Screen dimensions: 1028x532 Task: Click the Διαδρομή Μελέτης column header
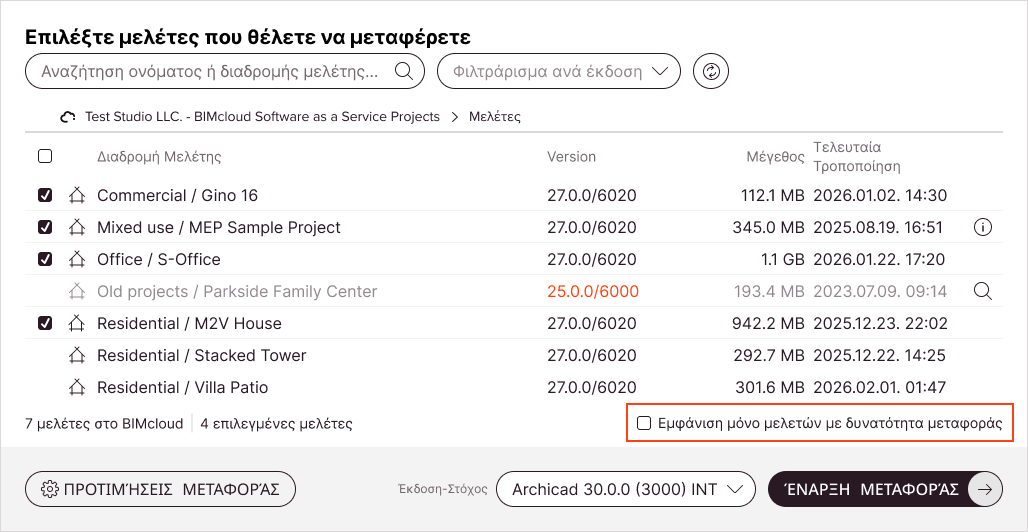(159, 157)
